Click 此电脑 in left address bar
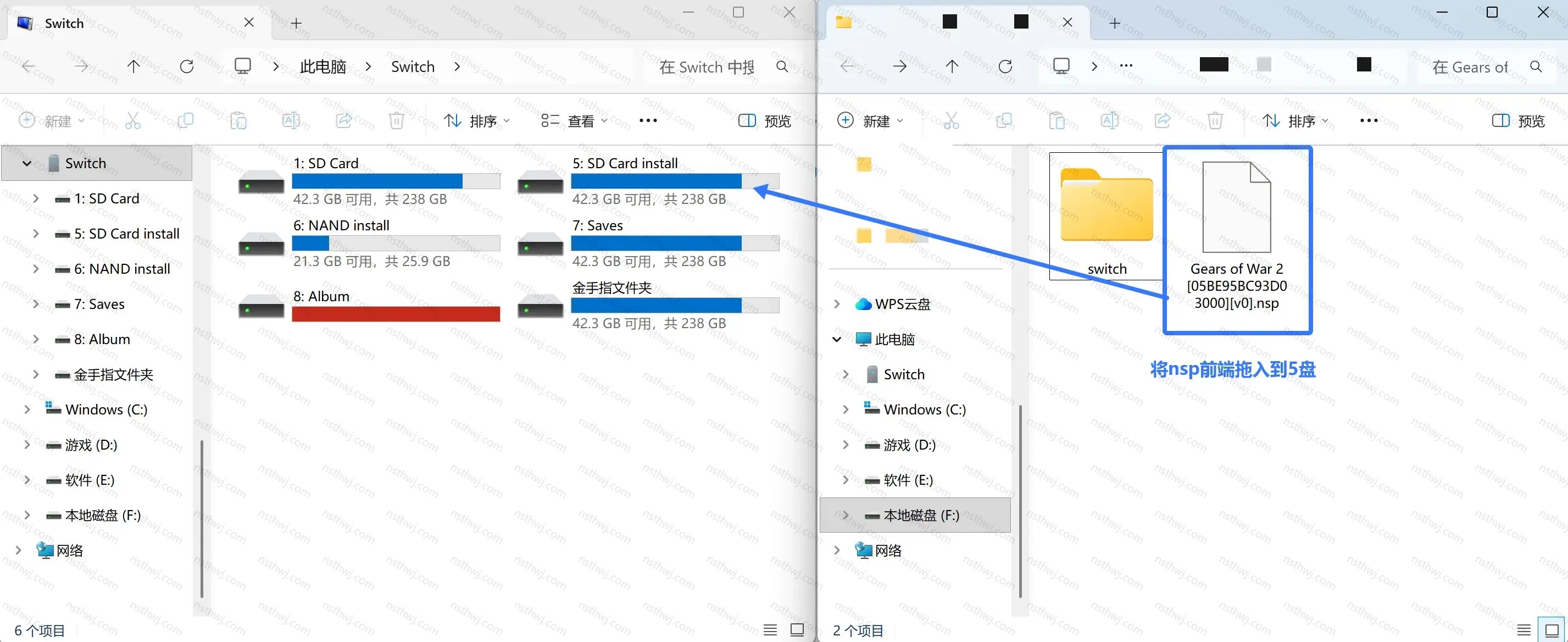 tap(323, 67)
